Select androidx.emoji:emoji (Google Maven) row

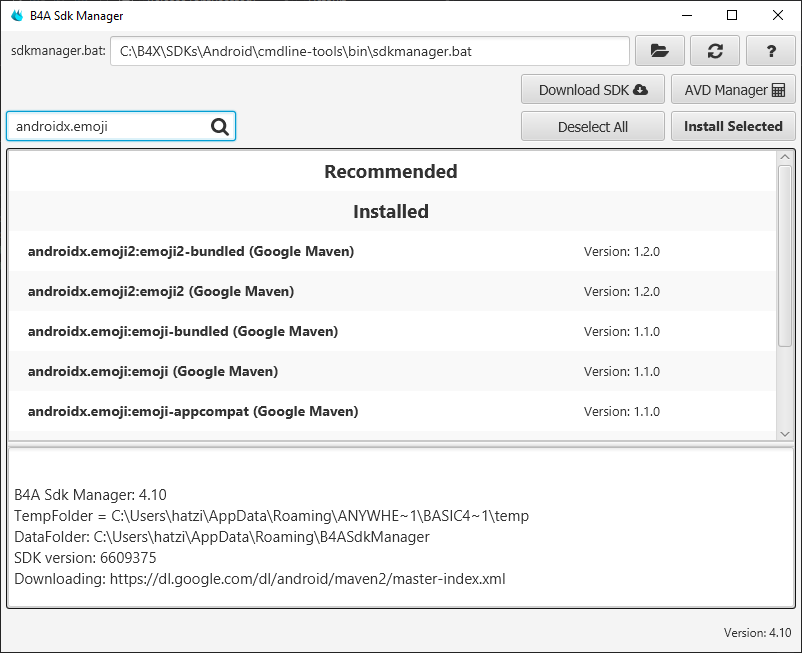coord(392,371)
